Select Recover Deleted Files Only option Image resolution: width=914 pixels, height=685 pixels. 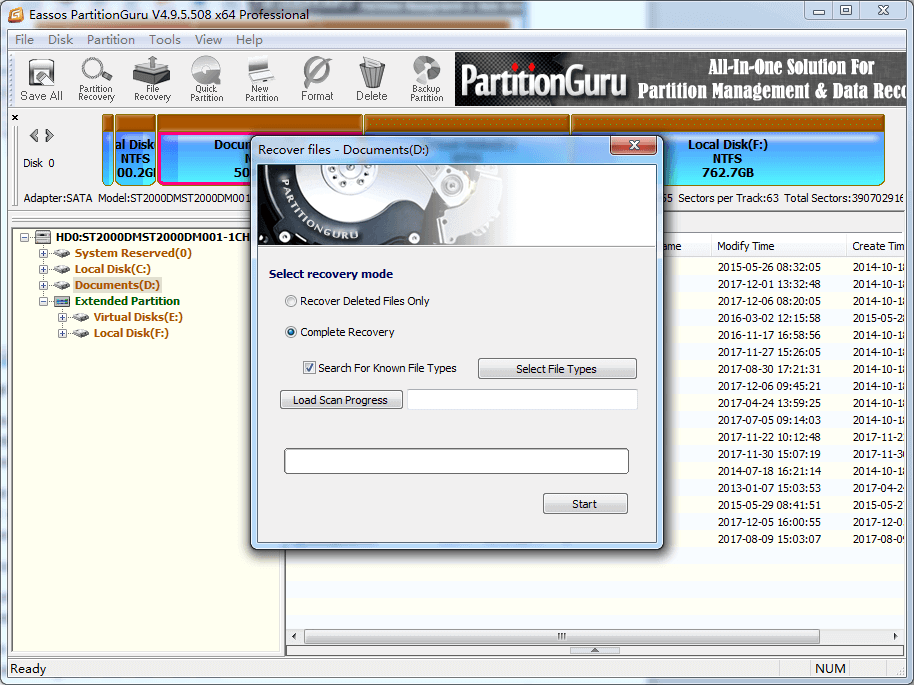click(291, 301)
